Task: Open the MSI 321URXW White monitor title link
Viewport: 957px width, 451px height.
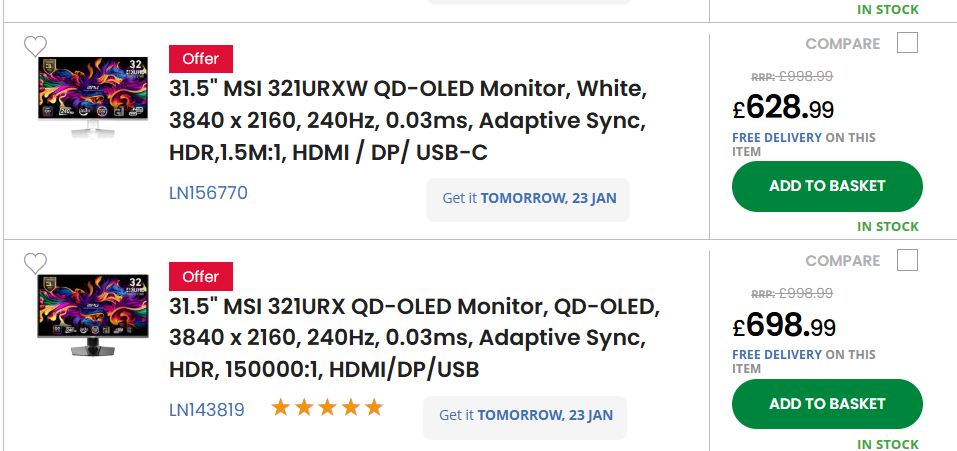Action: point(407,121)
